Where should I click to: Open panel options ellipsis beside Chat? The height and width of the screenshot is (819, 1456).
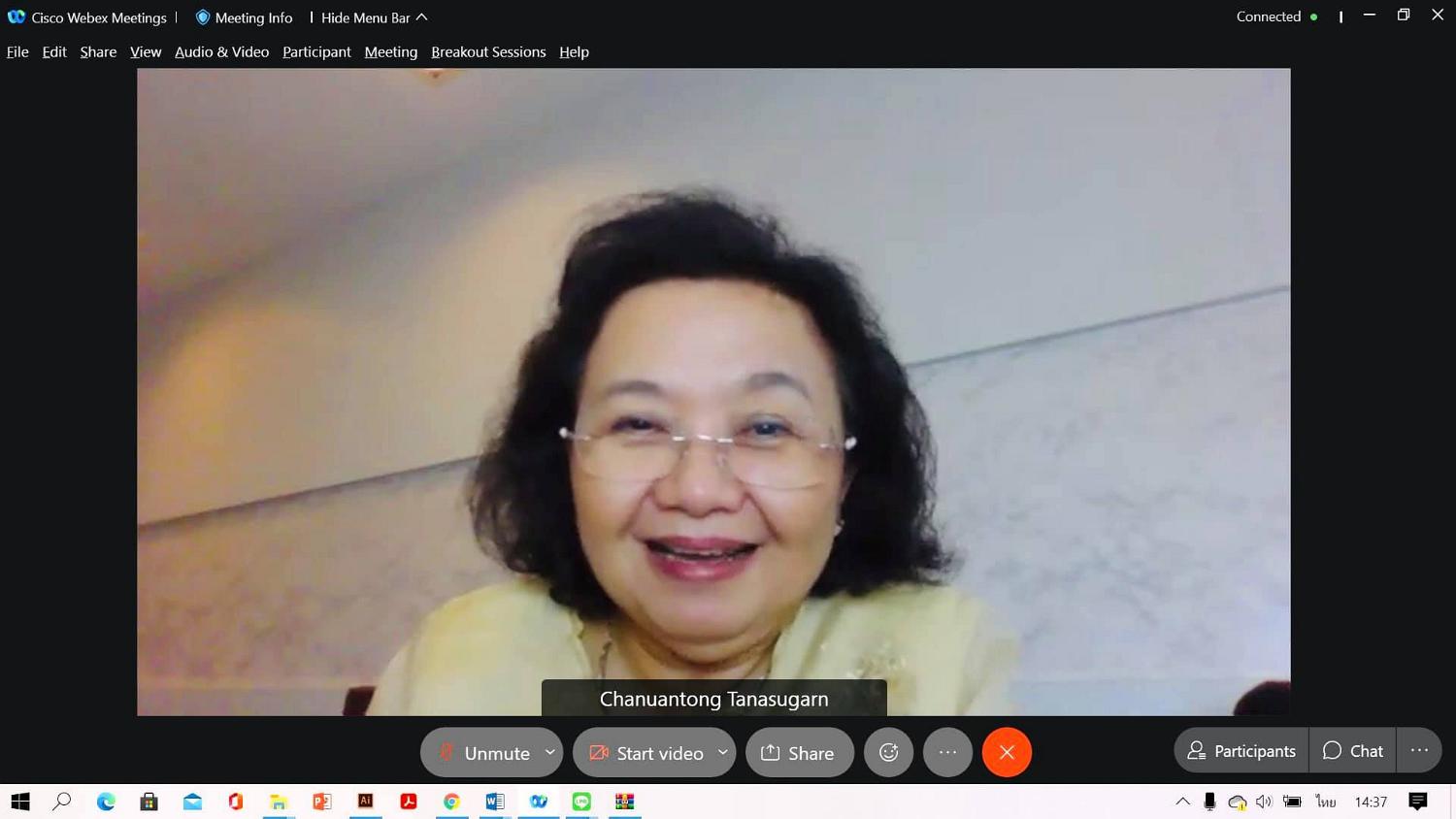tap(1419, 751)
